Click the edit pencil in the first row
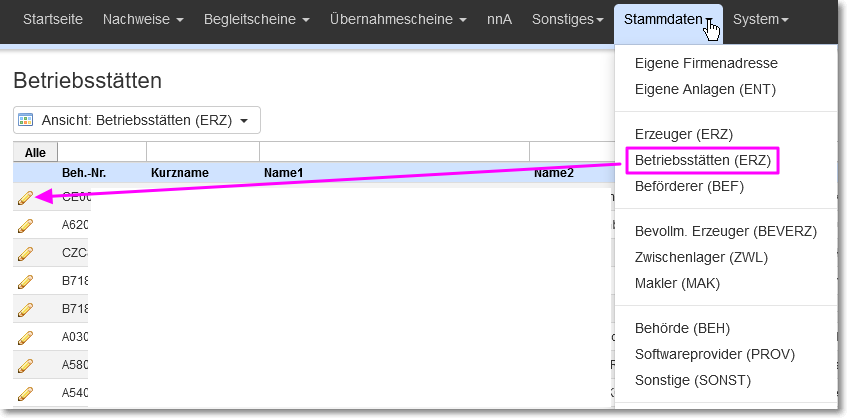 25,198
